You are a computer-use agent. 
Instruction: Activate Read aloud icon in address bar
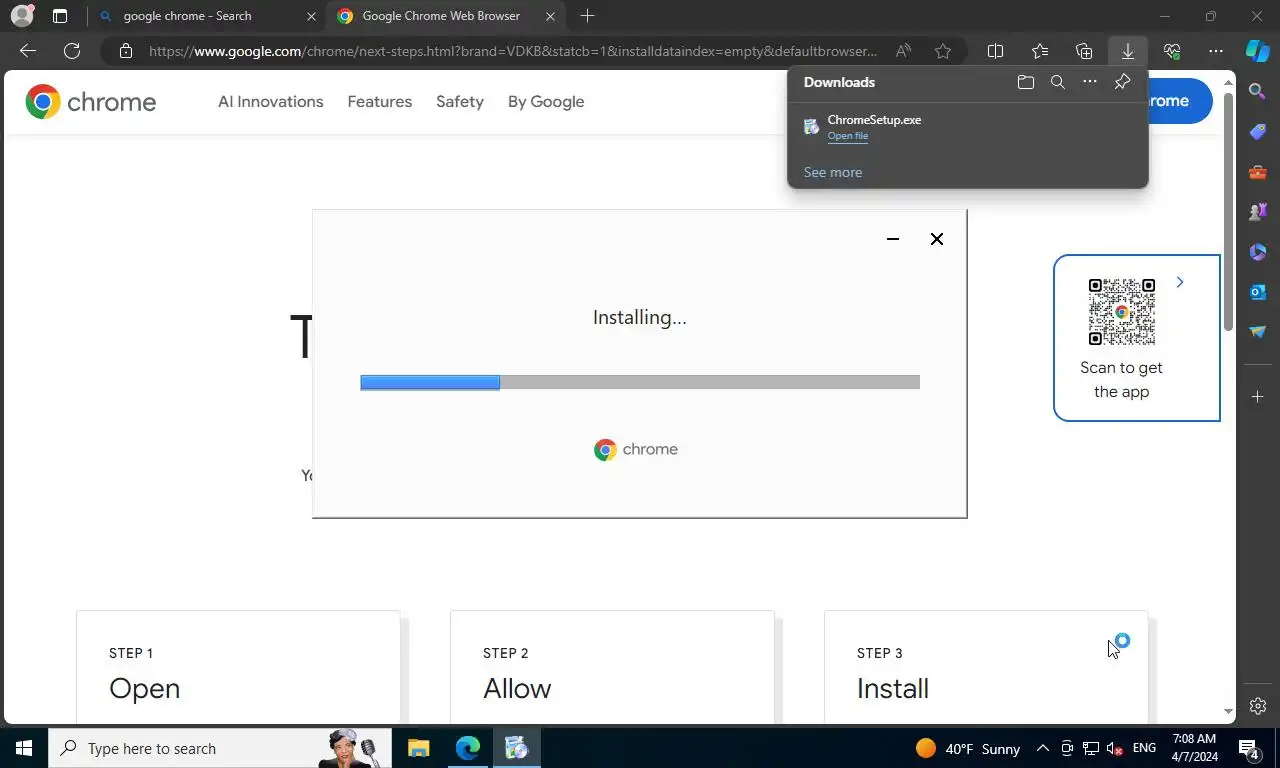(903, 51)
